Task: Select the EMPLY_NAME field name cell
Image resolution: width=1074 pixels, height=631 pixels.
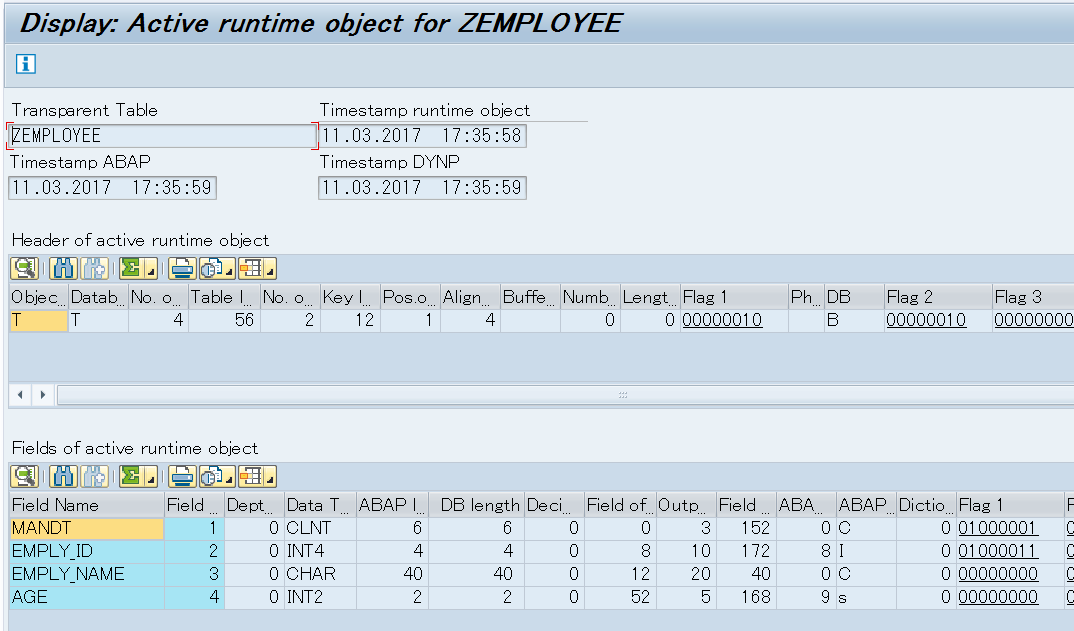Action: click(87, 574)
